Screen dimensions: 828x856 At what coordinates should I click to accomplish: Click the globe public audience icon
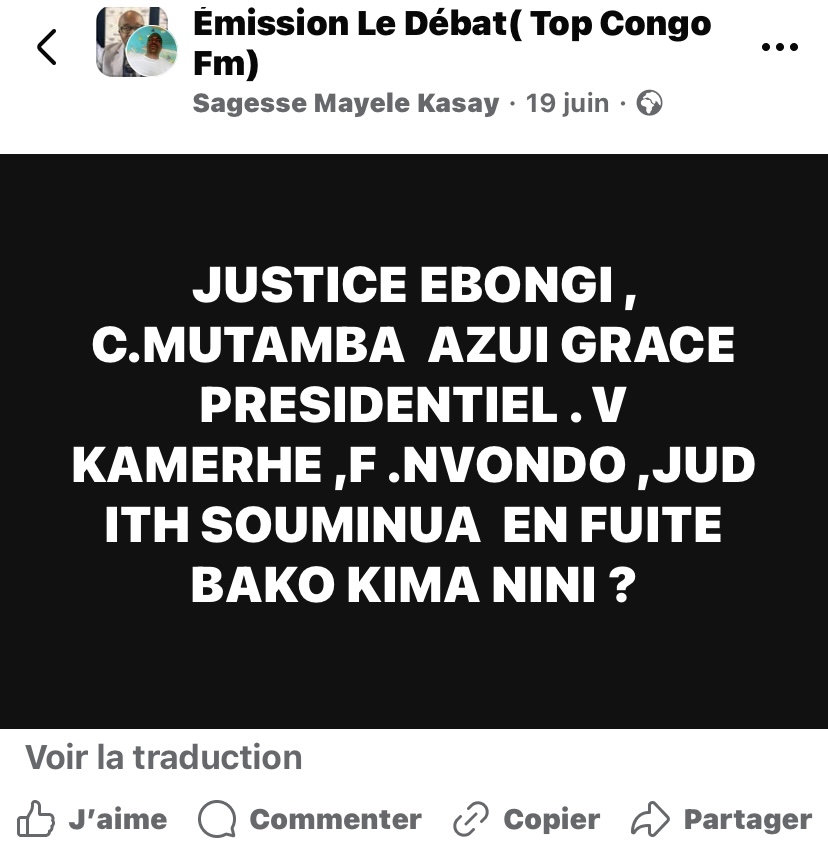(649, 103)
